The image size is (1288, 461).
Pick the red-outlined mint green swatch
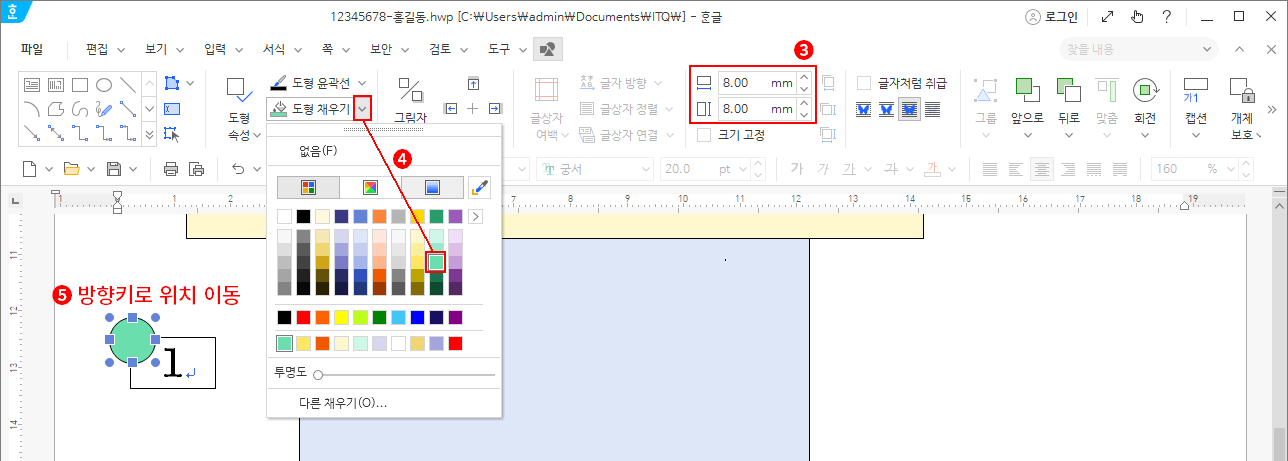coord(436,262)
